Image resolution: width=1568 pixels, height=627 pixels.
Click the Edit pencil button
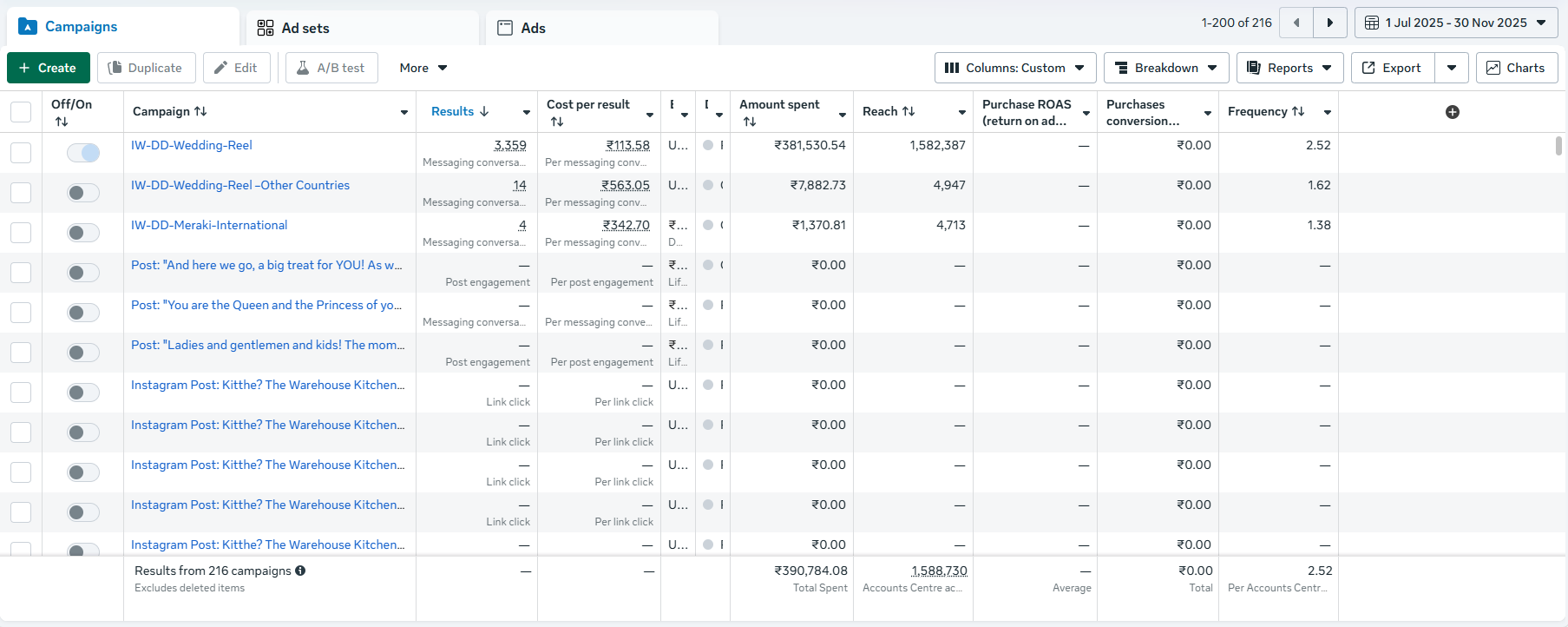pos(236,68)
